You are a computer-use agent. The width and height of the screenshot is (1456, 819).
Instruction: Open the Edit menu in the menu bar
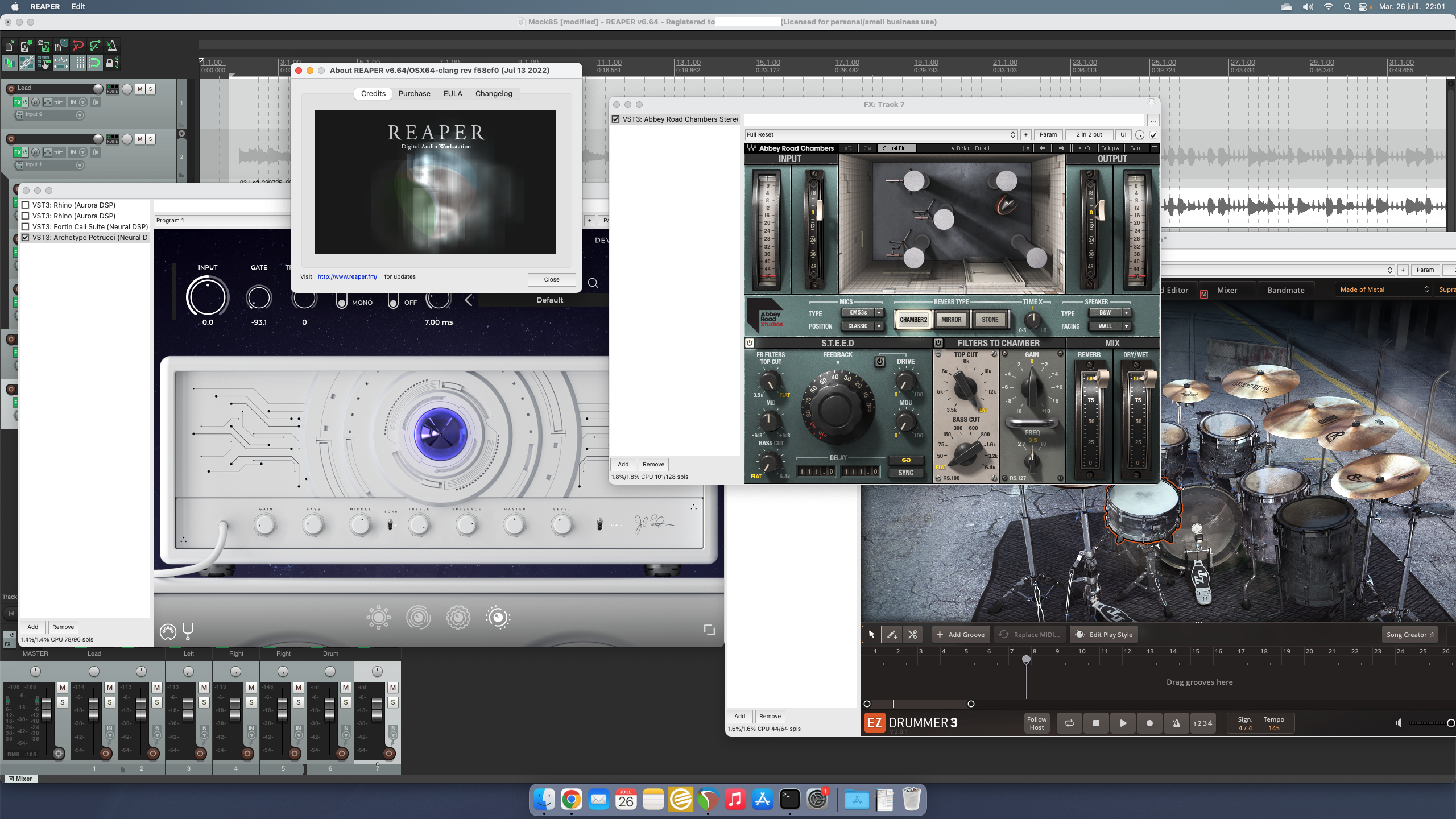click(x=78, y=7)
